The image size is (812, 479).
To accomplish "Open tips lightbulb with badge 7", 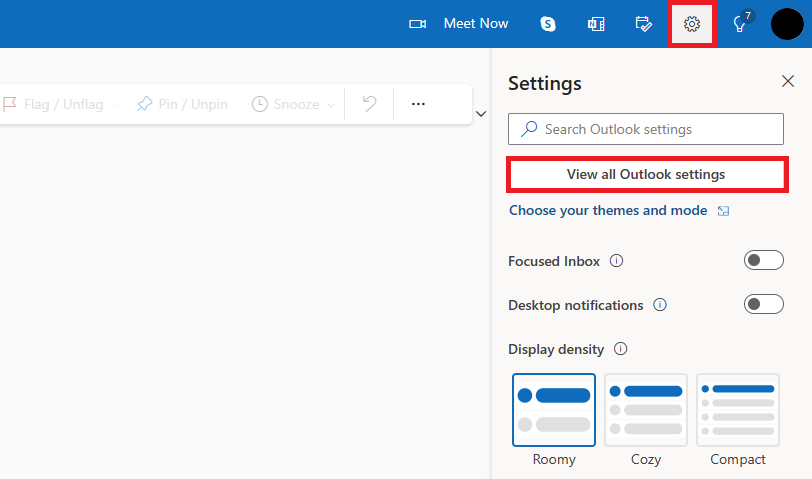I will pyautogui.click(x=740, y=24).
